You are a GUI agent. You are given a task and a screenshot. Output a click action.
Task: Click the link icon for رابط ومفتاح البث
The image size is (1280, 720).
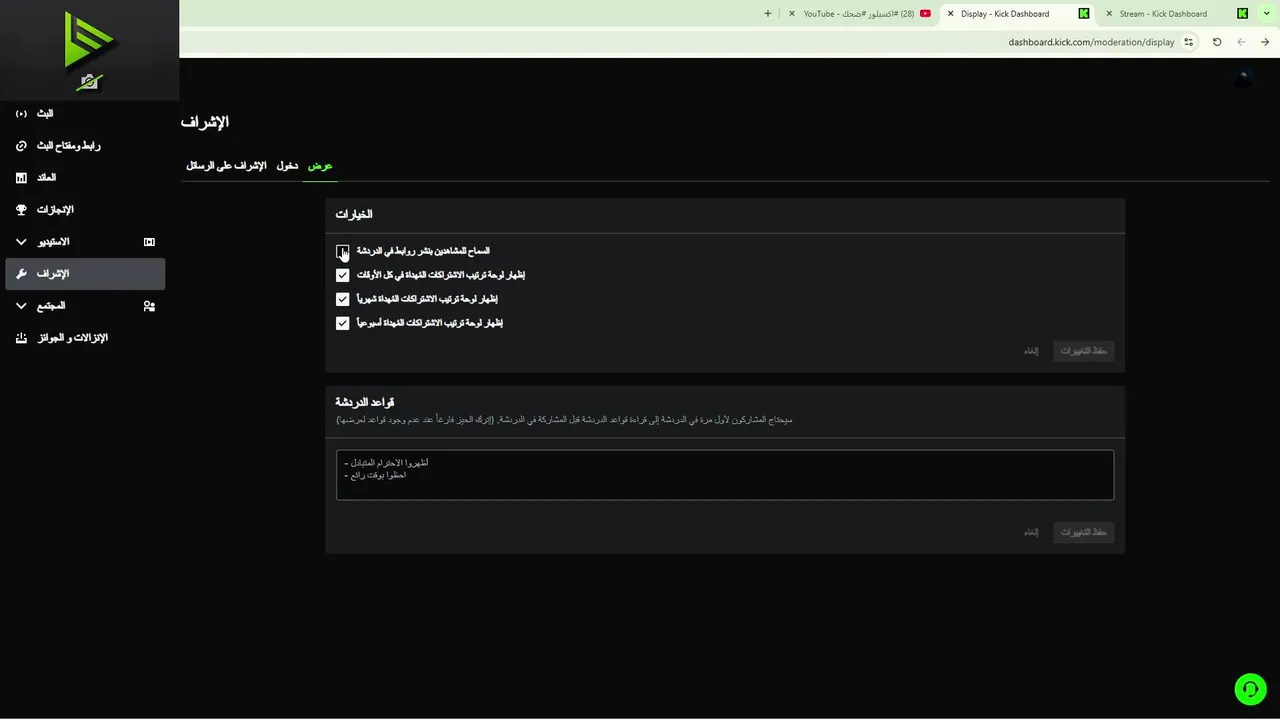click(21, 146)
